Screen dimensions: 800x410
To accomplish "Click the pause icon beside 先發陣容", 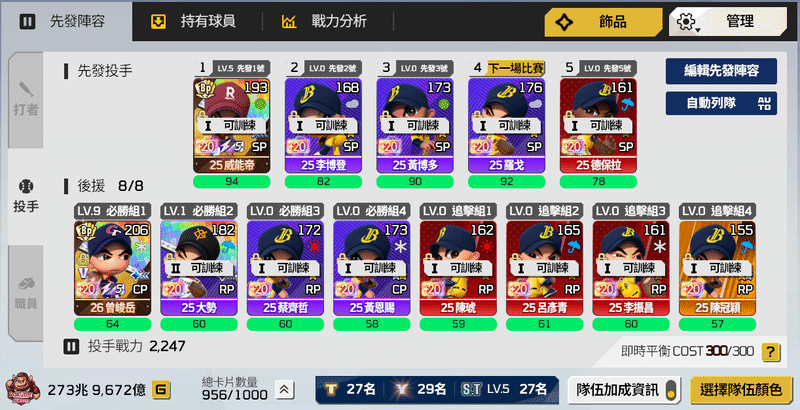I will 27,21.
